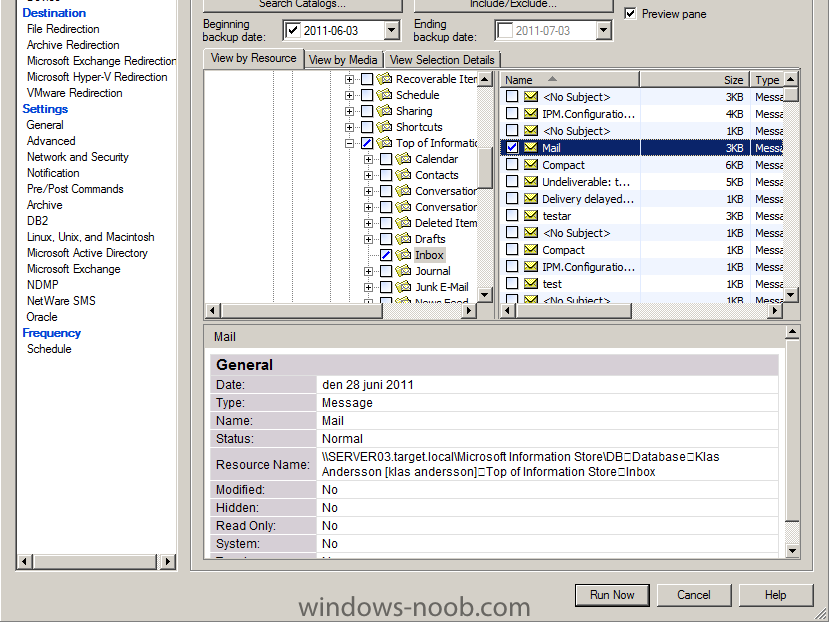The image size is (829, 622).
Task: Select the Pre/Post Commands entry
Action: [x=75, y=189]
